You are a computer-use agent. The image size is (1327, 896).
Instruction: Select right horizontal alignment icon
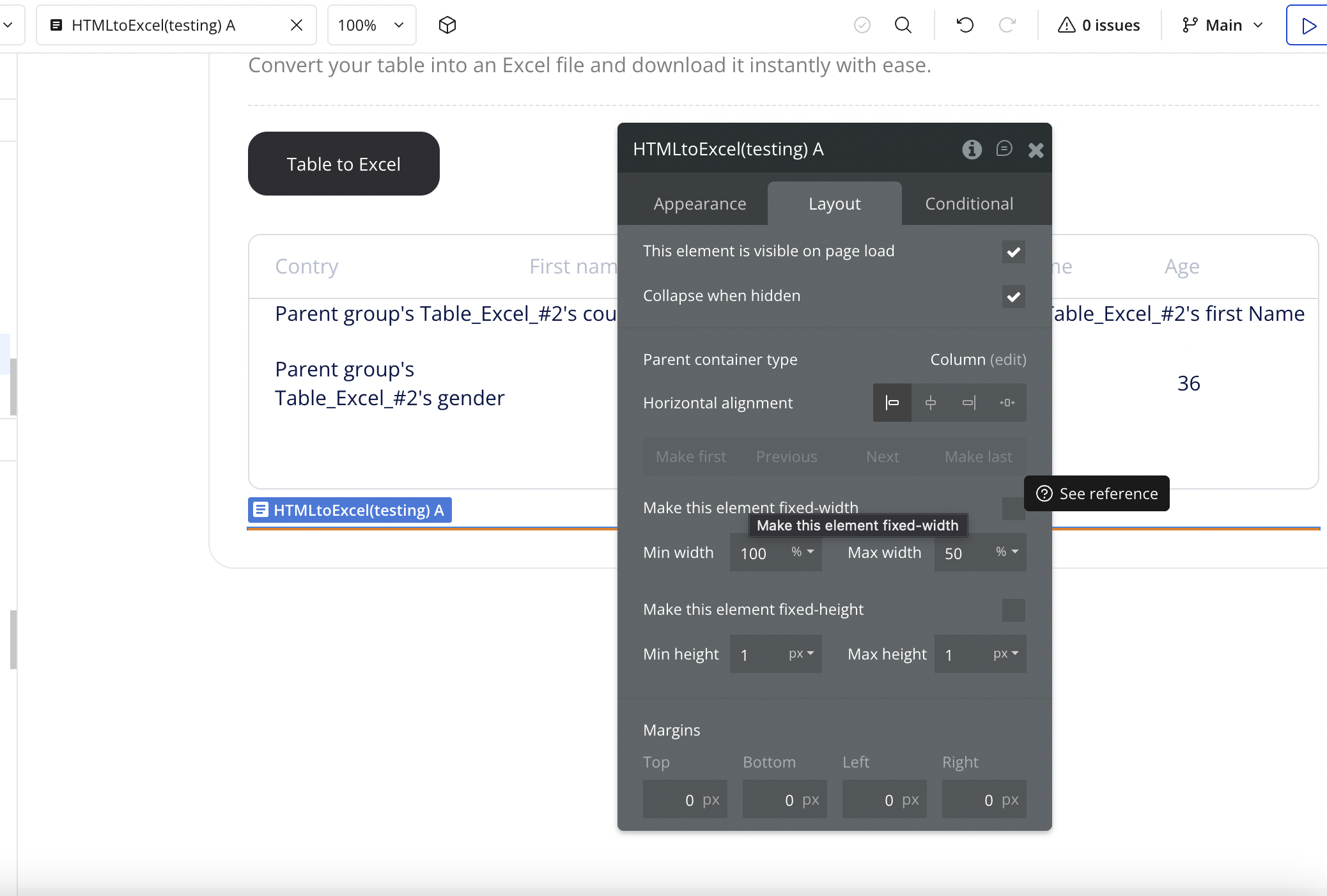[x=969, y=403]
